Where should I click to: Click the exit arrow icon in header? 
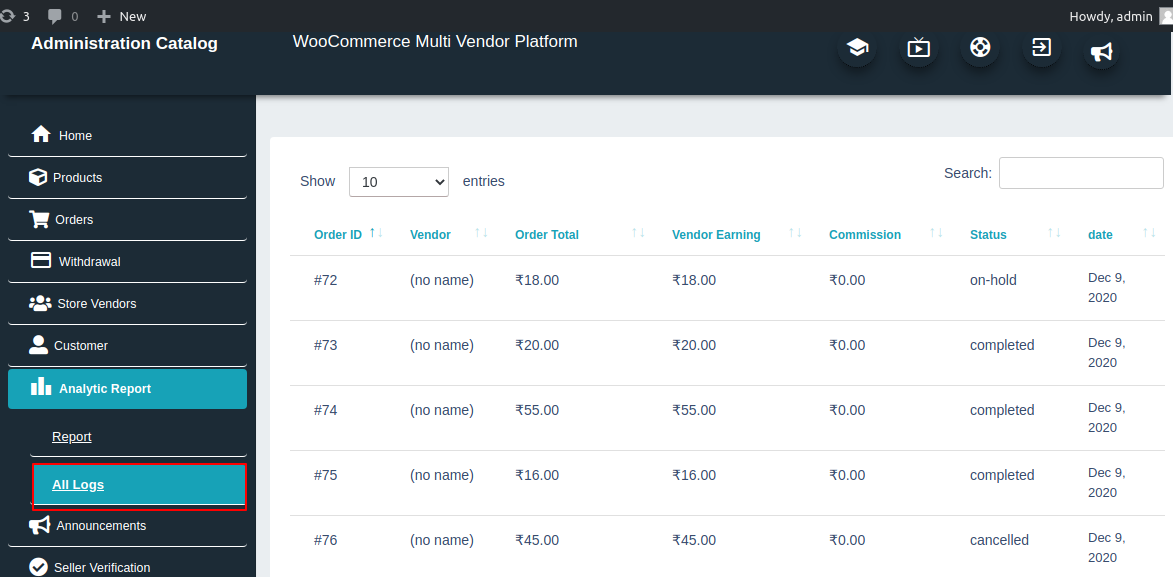[x=1041, y=47]
